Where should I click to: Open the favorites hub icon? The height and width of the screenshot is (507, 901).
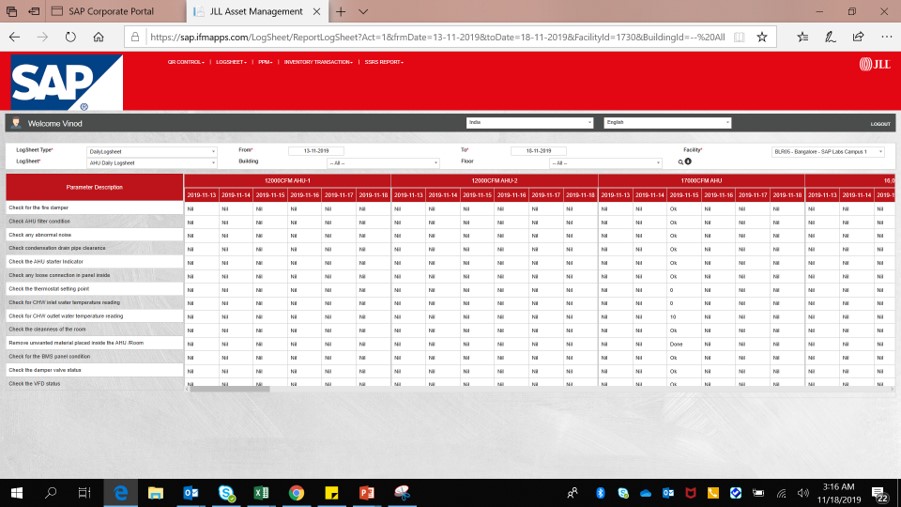pyautogui.click(x=803, y=37)
